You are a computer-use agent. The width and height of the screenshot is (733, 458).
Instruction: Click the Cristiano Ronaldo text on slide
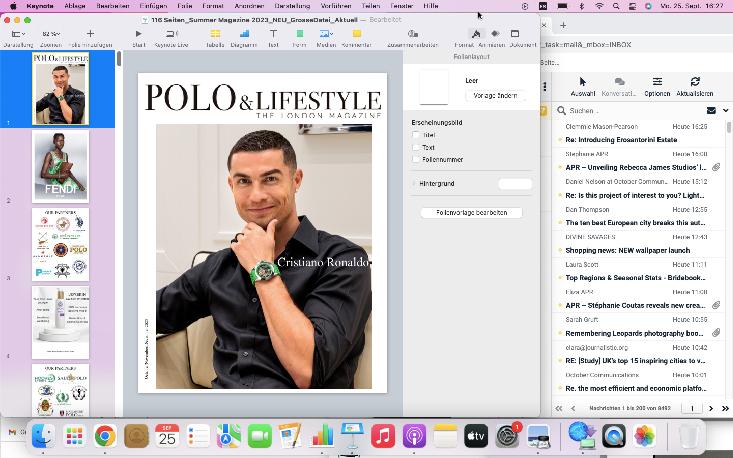pos(323,262)
